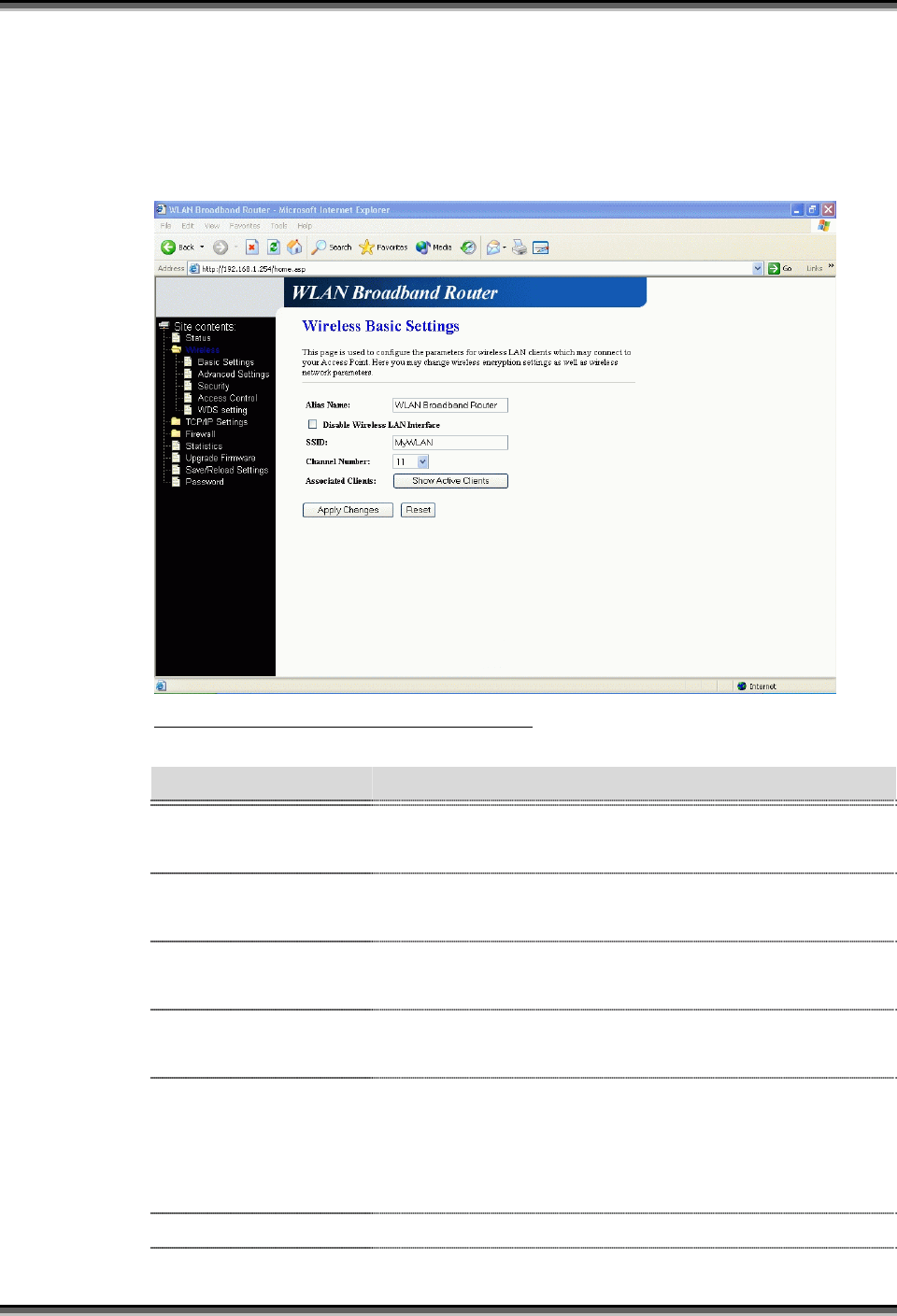
Task: Click the Windows flag logo icon
Action: [x=823, y=225]
